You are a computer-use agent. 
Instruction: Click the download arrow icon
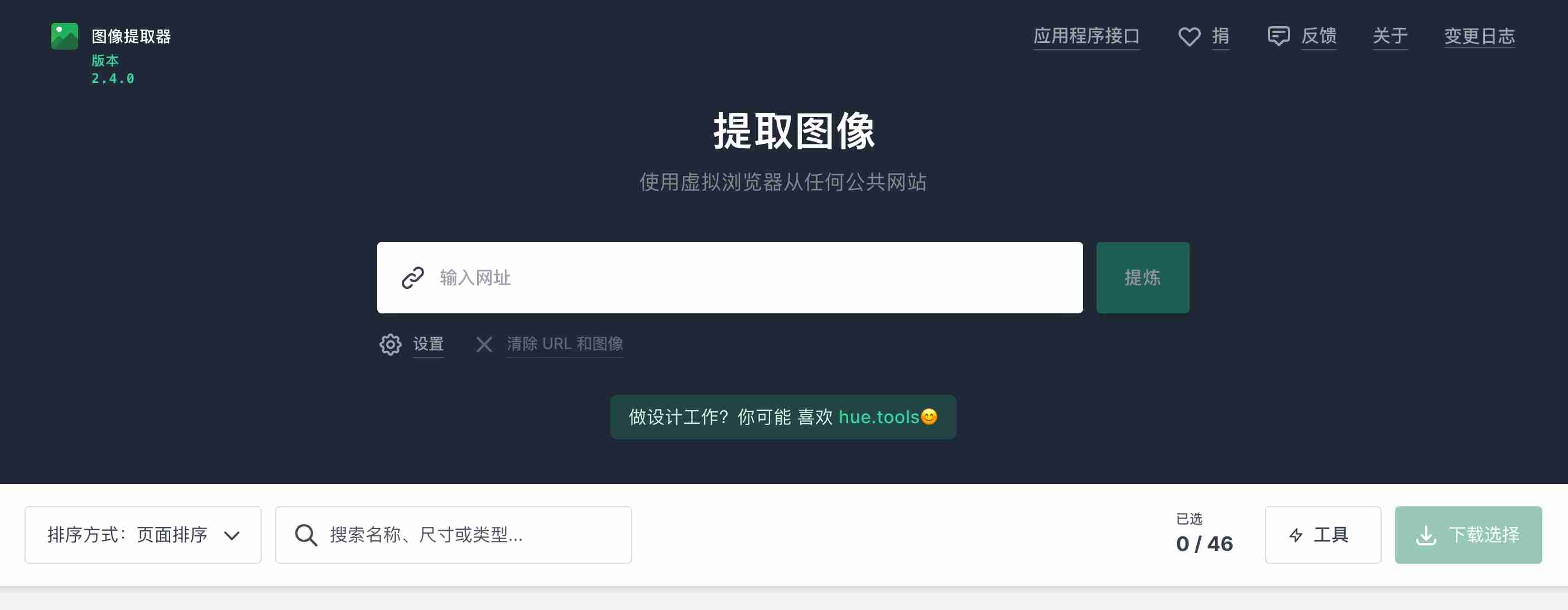point(1426,535)
